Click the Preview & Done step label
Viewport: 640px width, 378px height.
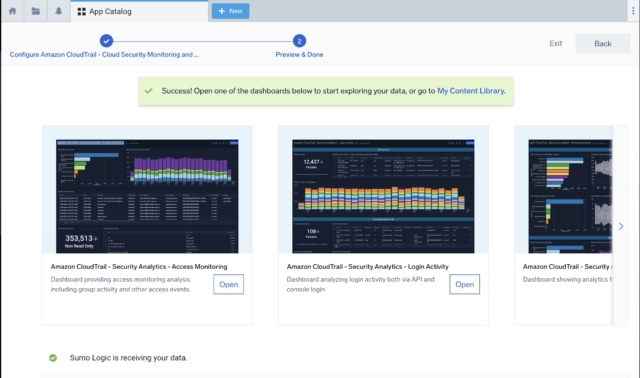[299, 54]
